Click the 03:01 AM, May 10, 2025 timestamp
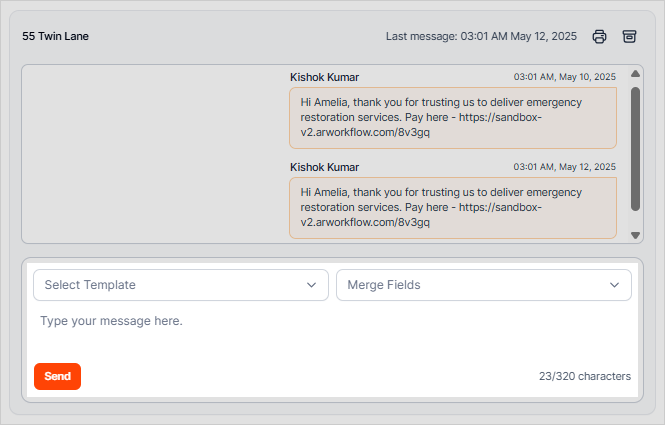This screenshot has height=425, width=665. click(x=564, y=77)
